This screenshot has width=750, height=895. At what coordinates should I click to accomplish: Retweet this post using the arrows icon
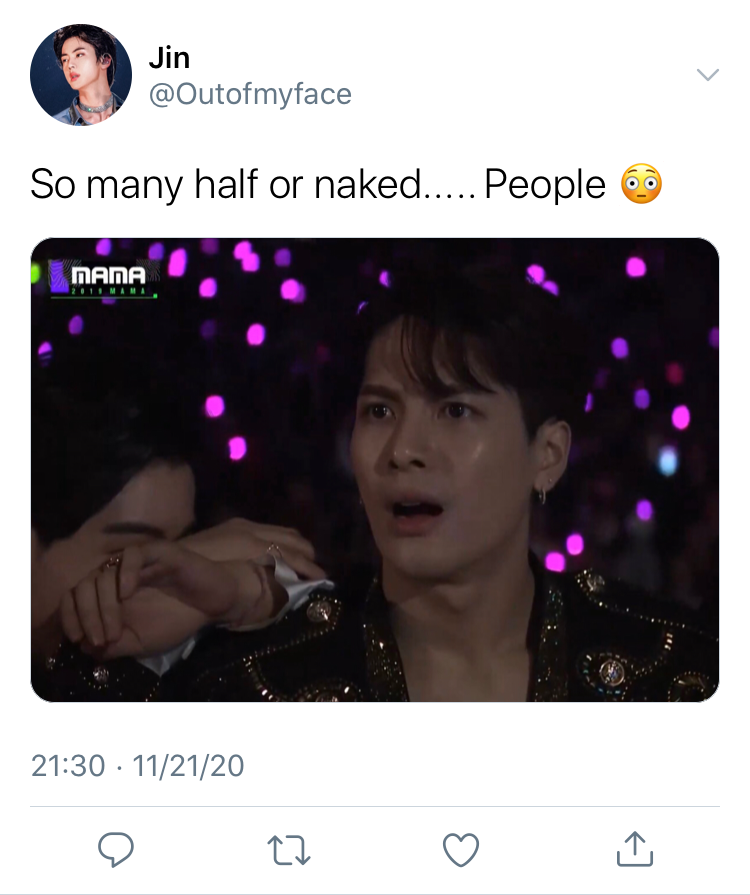pyautogui.click(x=289, y=850)
